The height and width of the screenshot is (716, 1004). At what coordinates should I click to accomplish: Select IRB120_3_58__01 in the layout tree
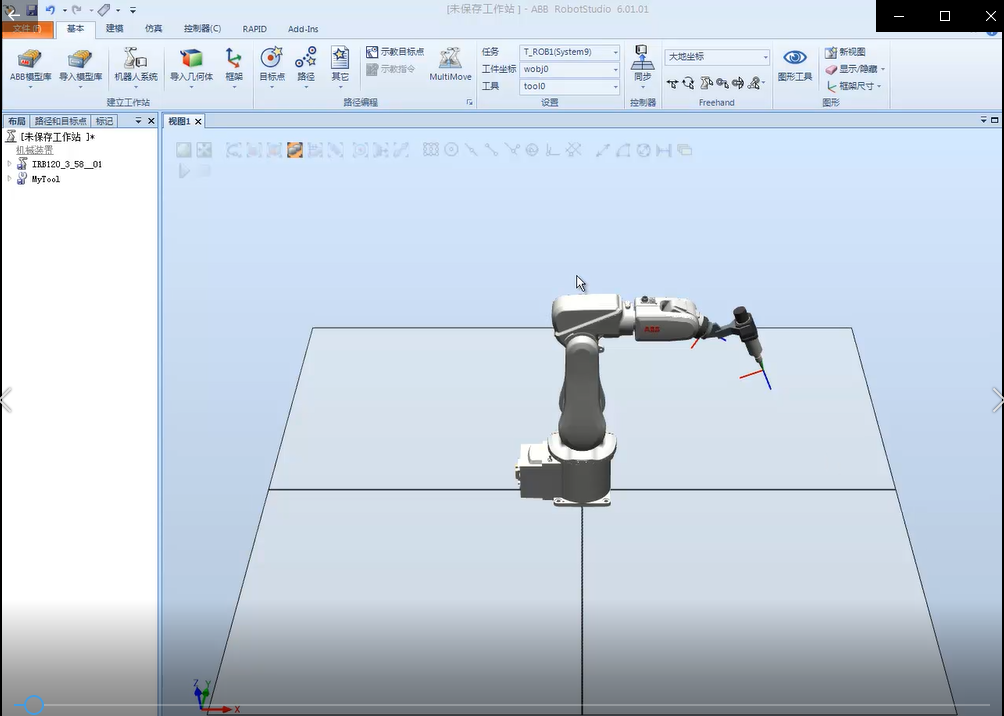point(67,164)
